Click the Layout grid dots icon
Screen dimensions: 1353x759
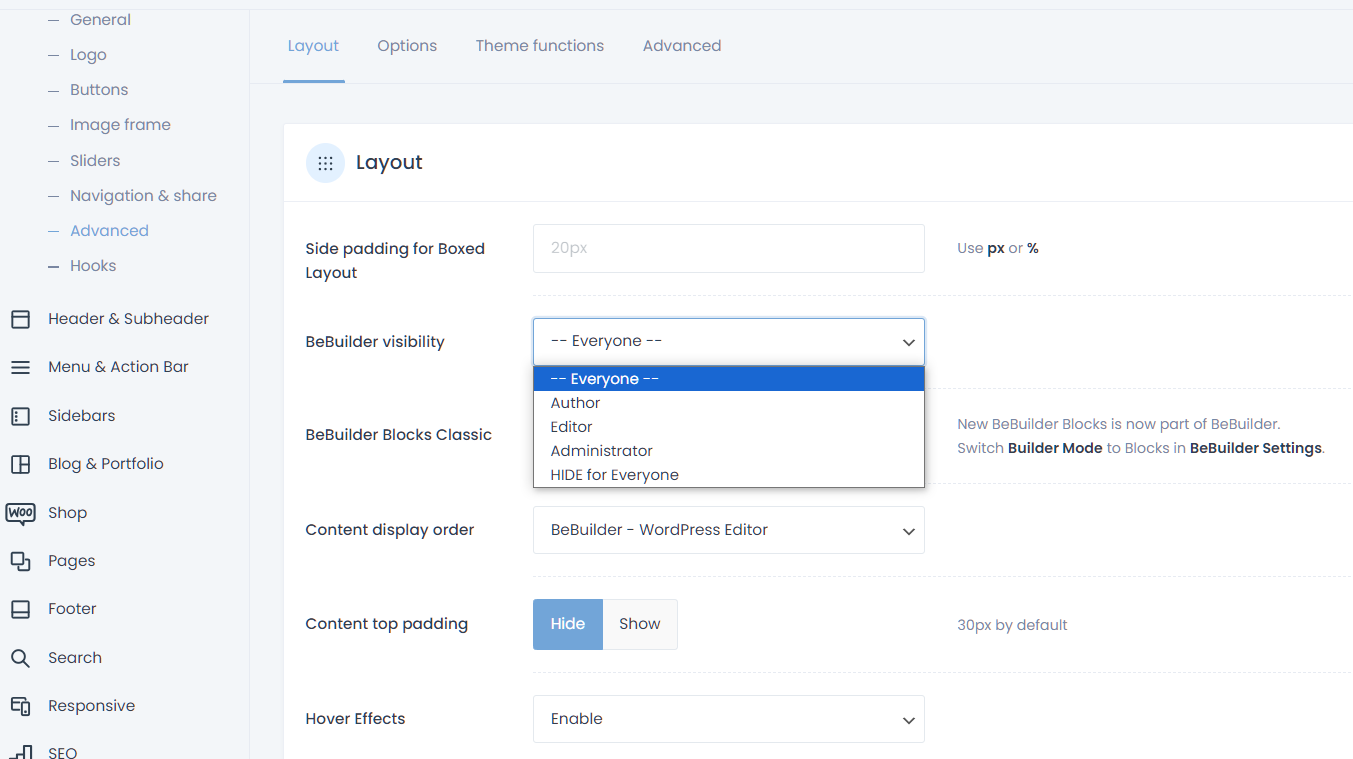[x=325, y=163]
